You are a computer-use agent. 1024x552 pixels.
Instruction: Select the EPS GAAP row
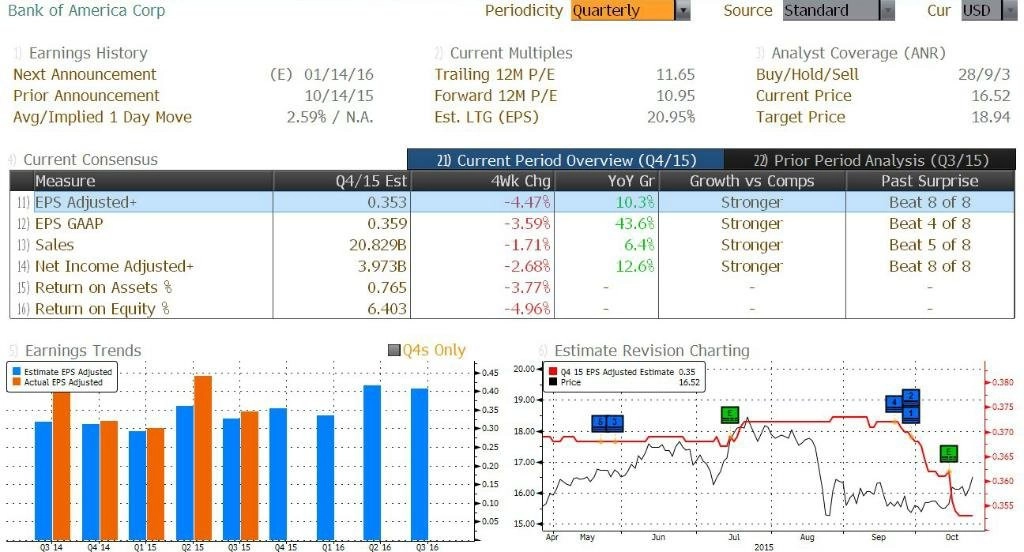512,223
